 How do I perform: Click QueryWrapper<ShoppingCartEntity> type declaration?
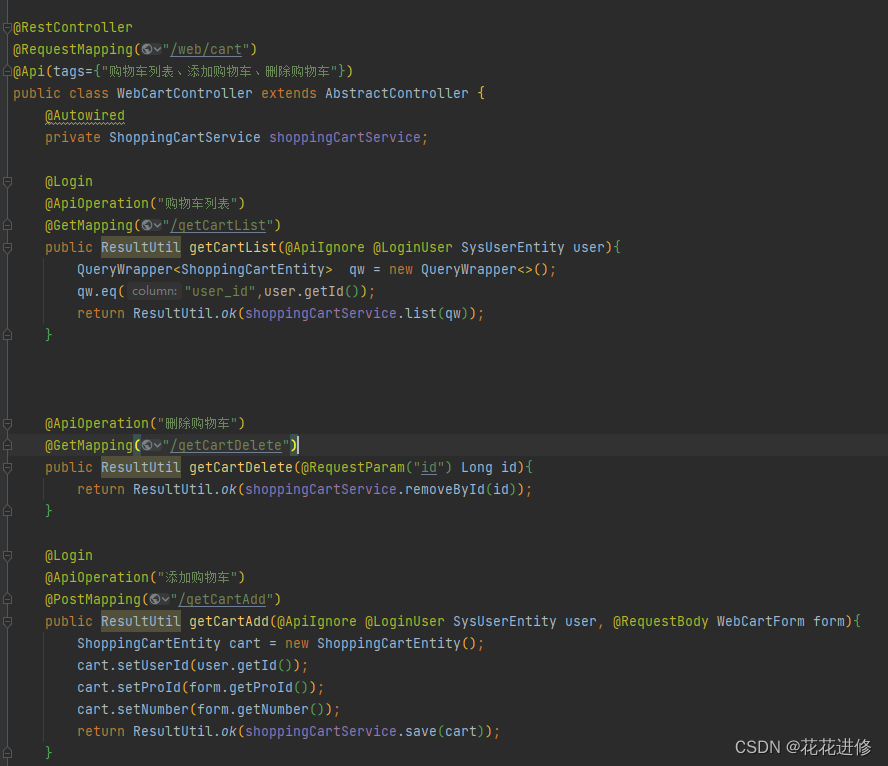point(205,269)
